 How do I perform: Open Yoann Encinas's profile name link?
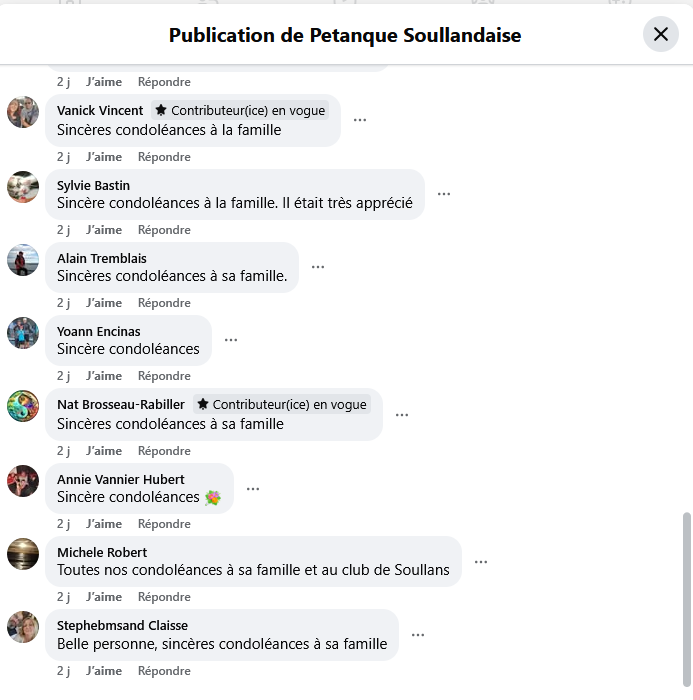(x=99, y=332)
